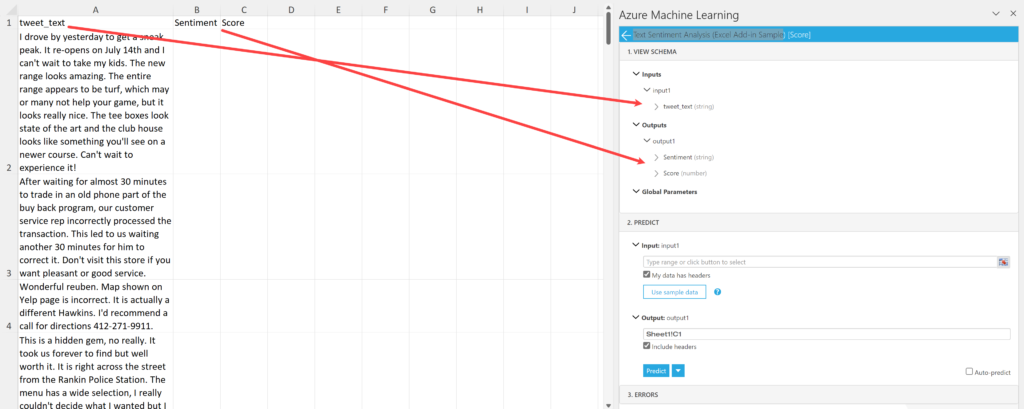Select the cell starting "After waiting for almost 30 minutes"
Screen dimensions: 1024x409
click(x=95, y=227)
